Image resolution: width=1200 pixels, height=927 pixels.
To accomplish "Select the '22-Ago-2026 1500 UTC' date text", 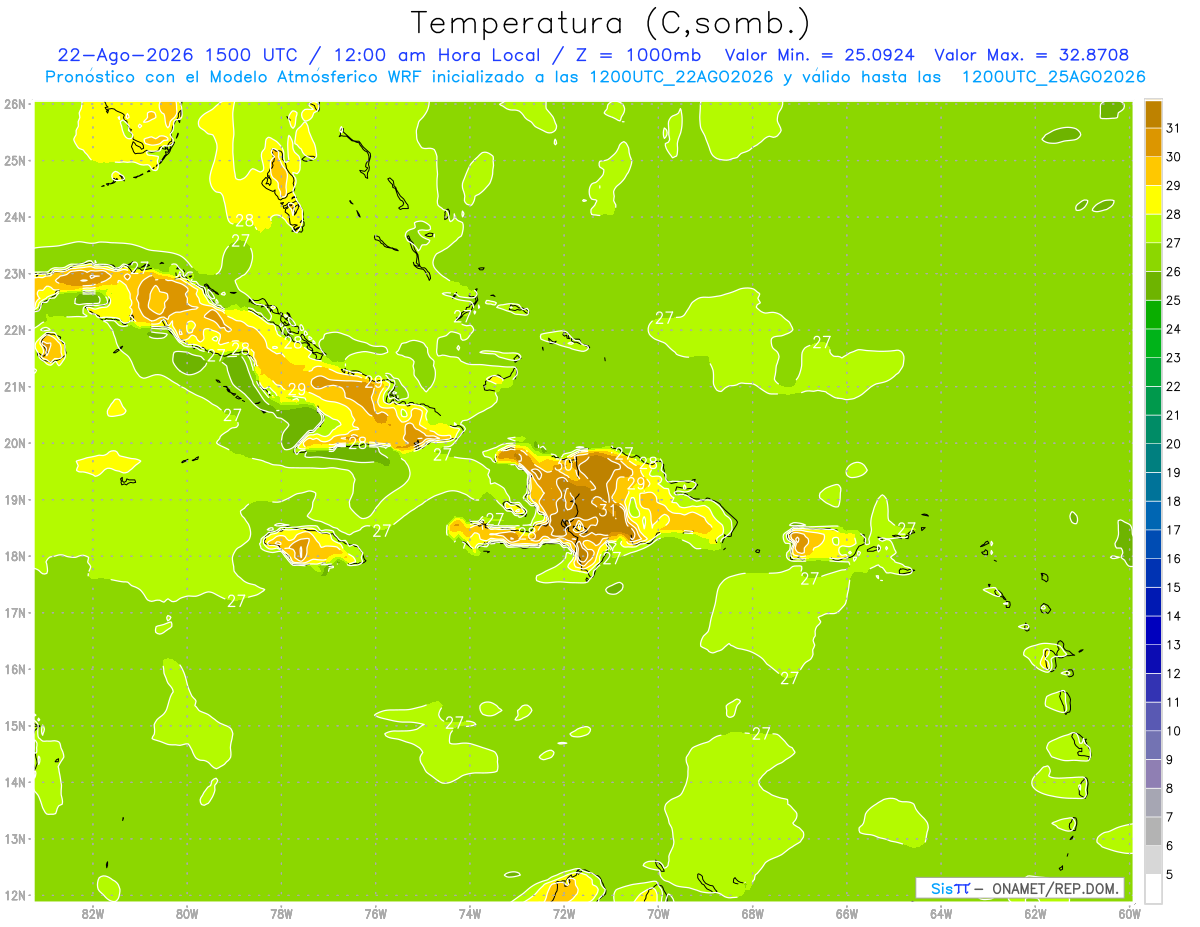I will click(x=177, y=55).
